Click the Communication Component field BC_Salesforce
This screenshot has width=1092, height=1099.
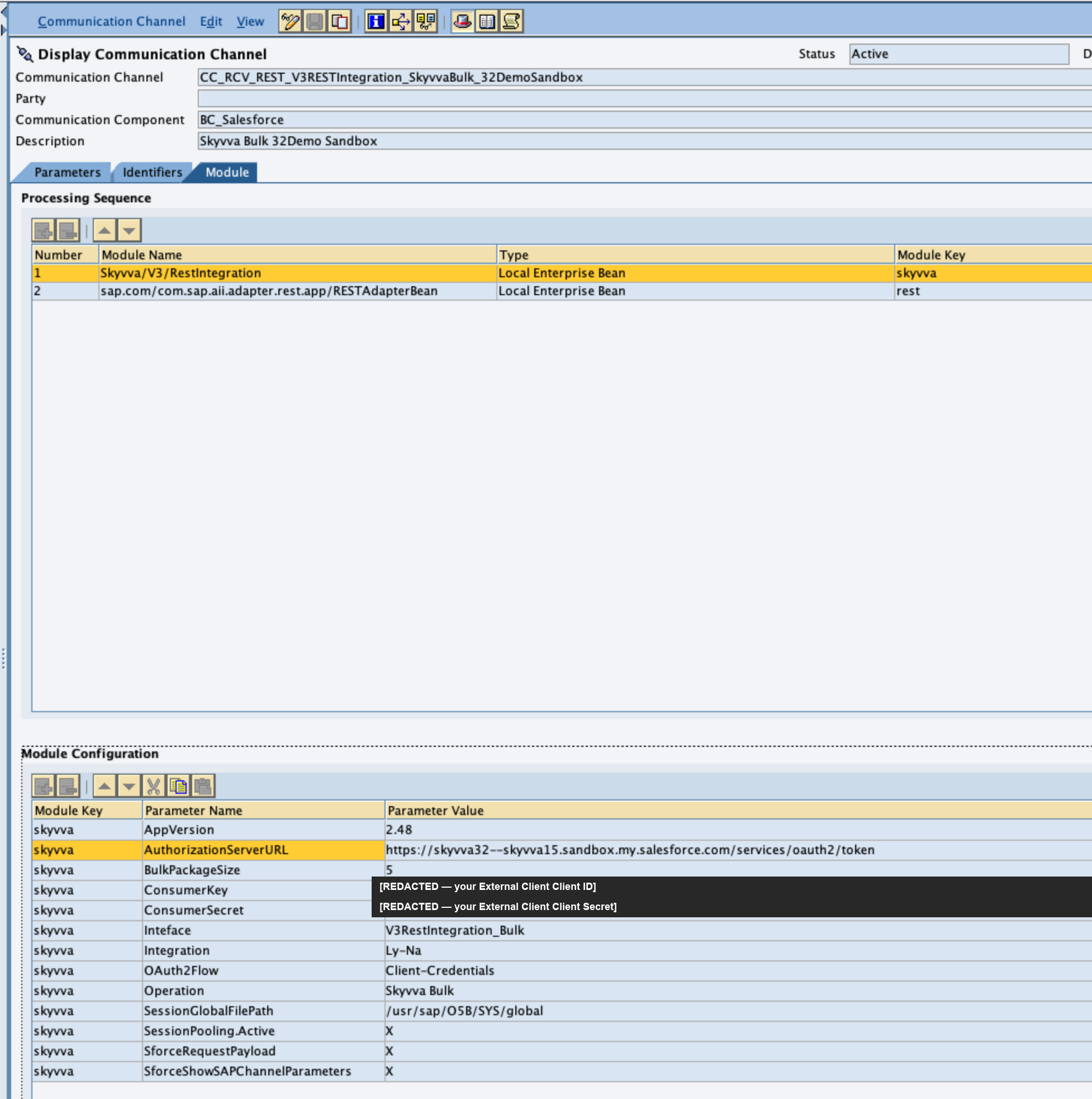click(645, 120)
